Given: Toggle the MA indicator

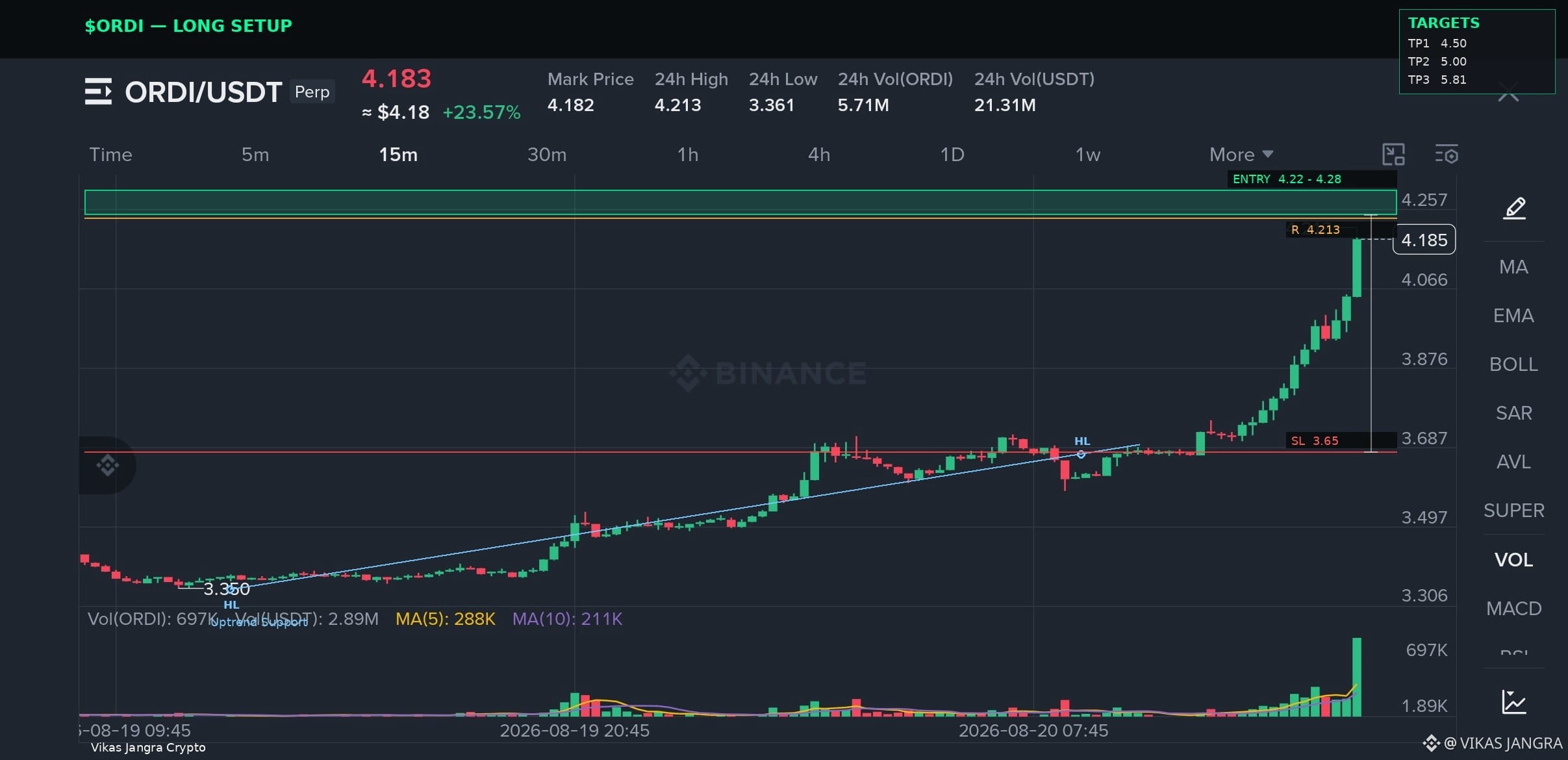Looking at the screenshot, I should point(1513,267).
